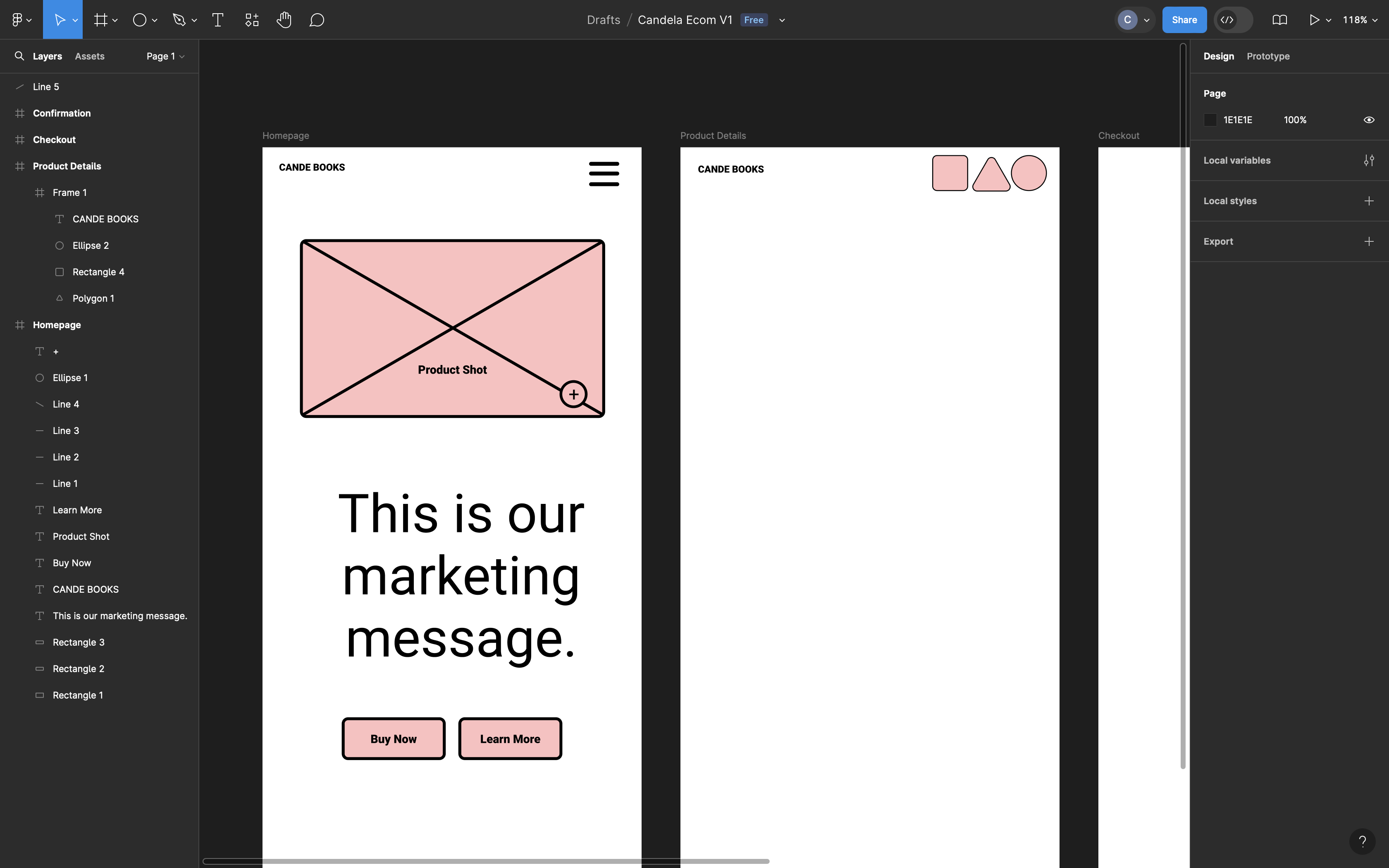Open the 118% zoom dropdown
Image resolution: width=1389 pixels, height=868 pixels.
tap(1360, 19)
